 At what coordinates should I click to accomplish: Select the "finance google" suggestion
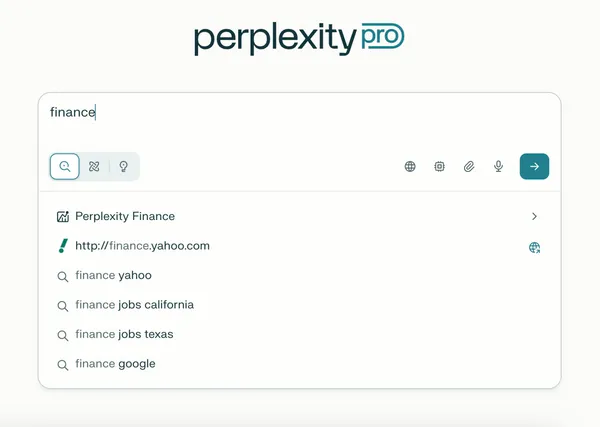tap(115, 364)
